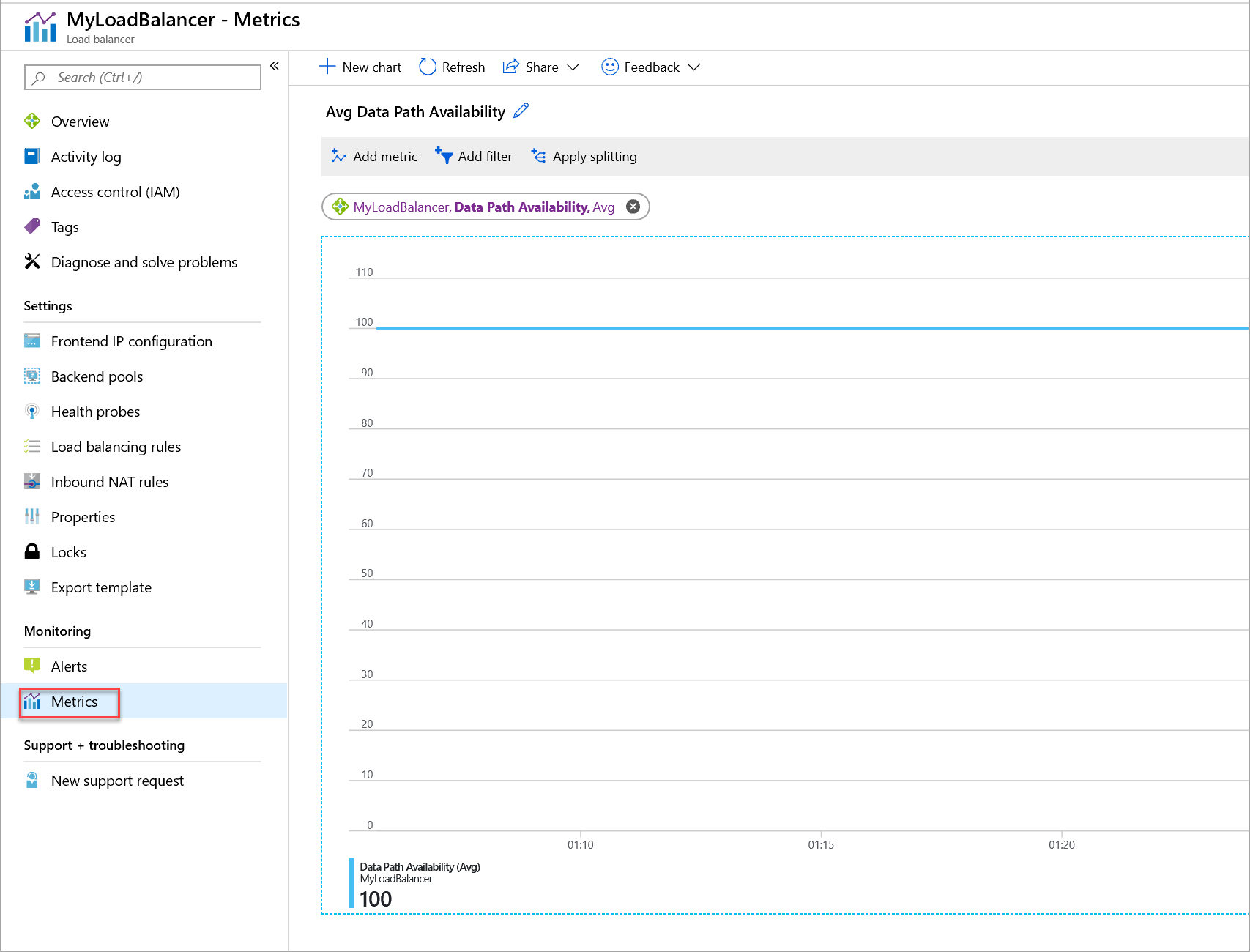Open the Activity log page
The height and width of the screenshot is (952, 1250).
[x=86, y=157]
